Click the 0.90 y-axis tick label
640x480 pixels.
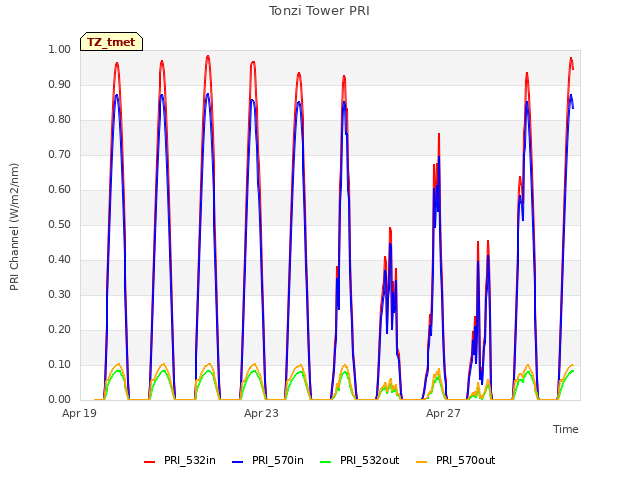coord(60,84)
